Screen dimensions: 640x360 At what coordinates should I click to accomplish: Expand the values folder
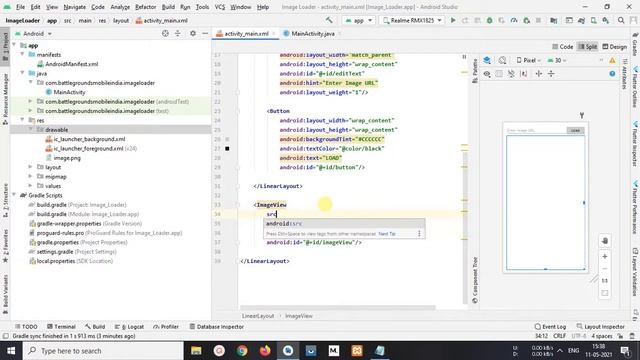click(30, 186)
